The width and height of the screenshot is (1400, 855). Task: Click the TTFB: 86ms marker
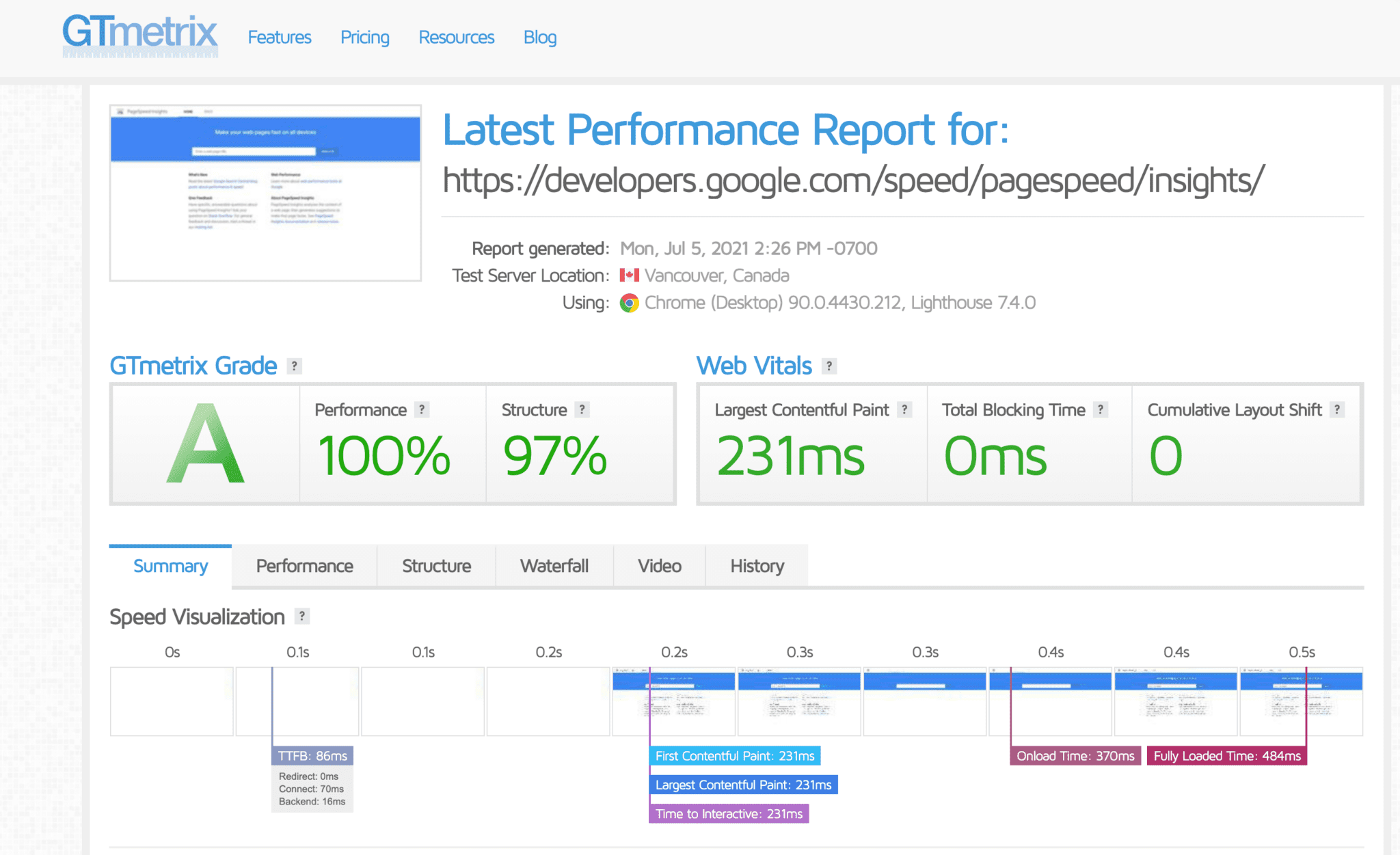[x=312, y=756]
